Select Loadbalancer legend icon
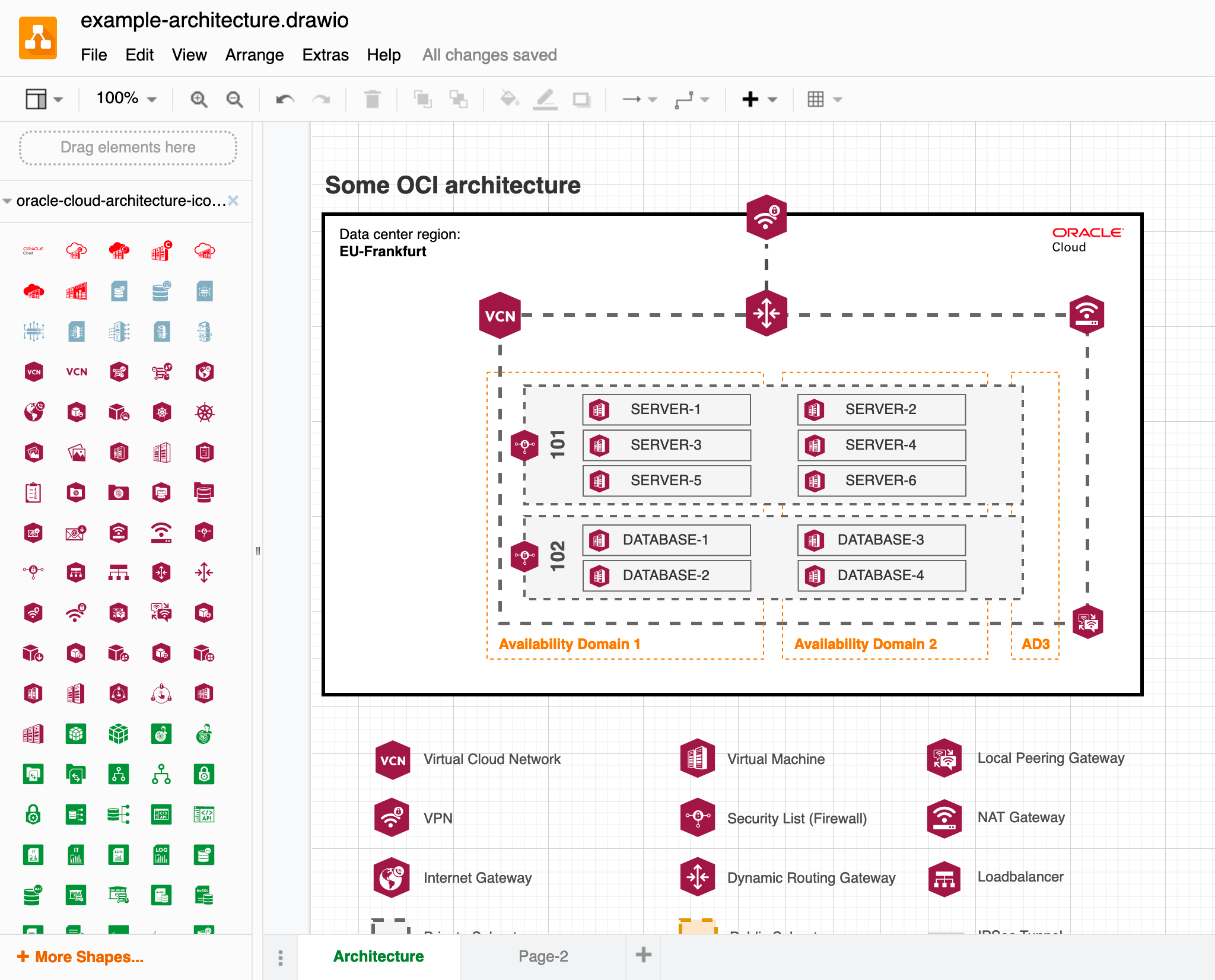This screenshot has height=980, width=1215. [944, 878]
